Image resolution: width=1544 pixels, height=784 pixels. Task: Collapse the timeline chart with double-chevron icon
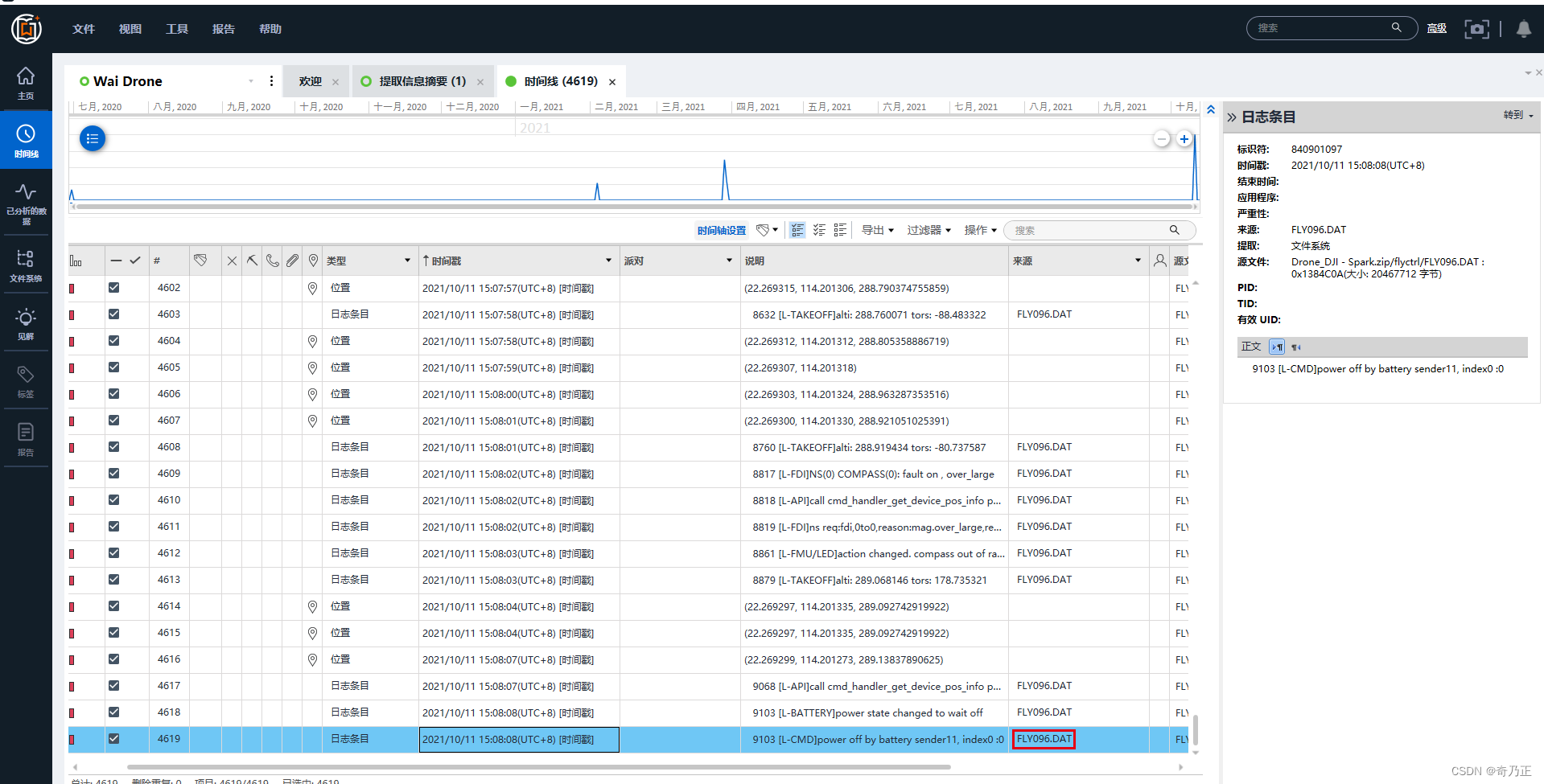point(1211,109)
